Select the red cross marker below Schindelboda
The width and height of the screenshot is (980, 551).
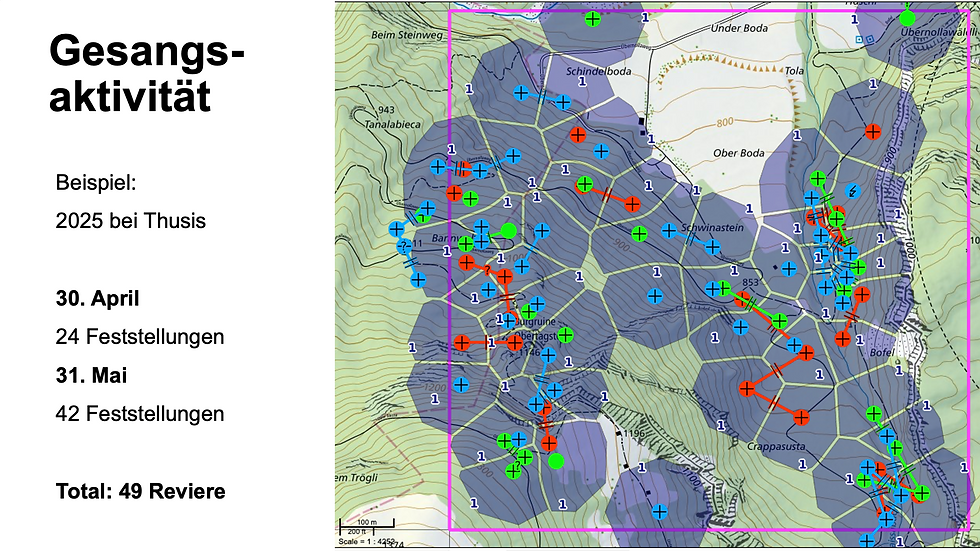(578, 134)
